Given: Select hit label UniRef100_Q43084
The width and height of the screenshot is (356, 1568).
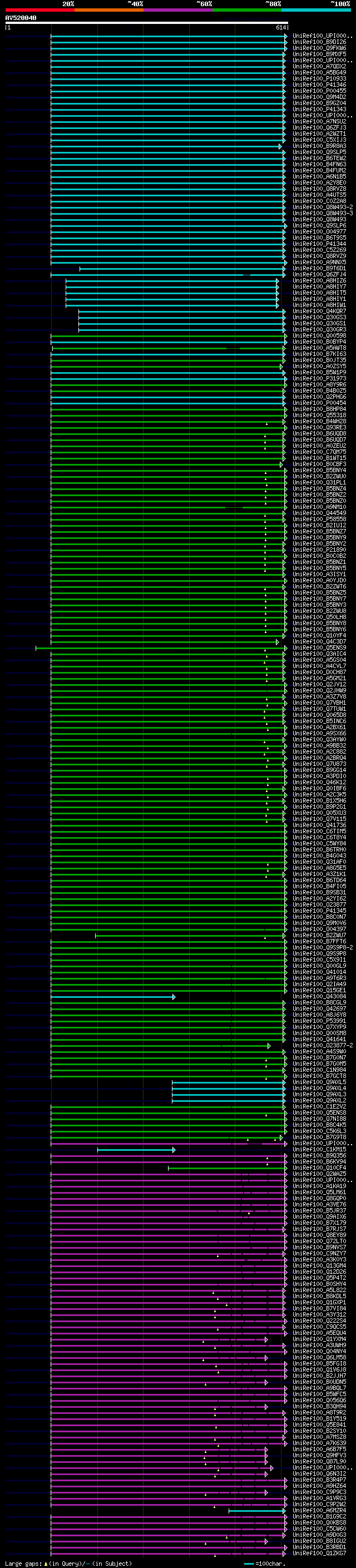Looking at the screenshot, I should pos(319,997).
